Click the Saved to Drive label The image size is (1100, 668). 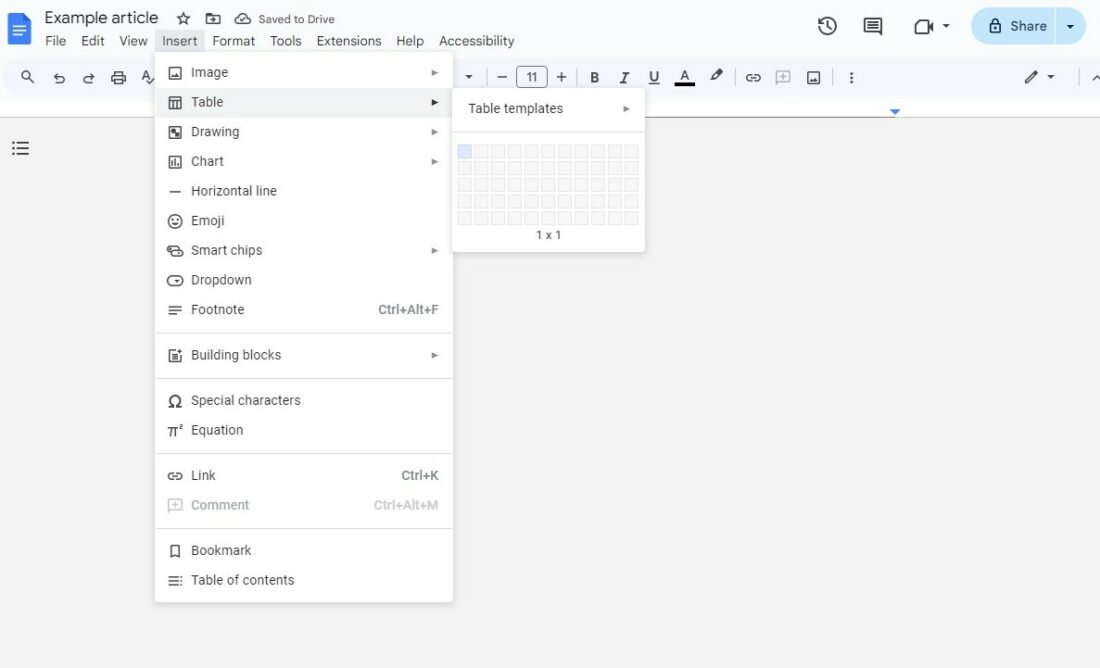295,18
